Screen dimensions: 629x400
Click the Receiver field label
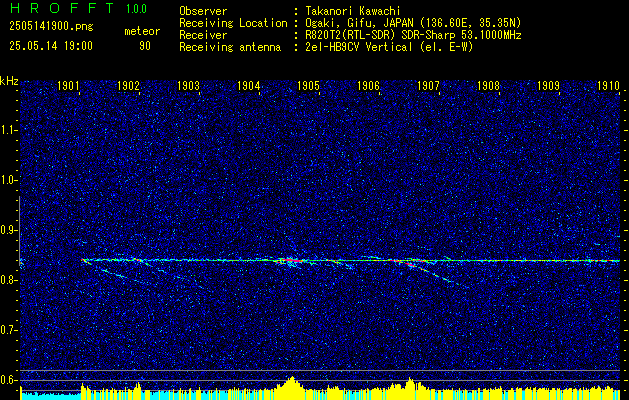pos(203,35)
